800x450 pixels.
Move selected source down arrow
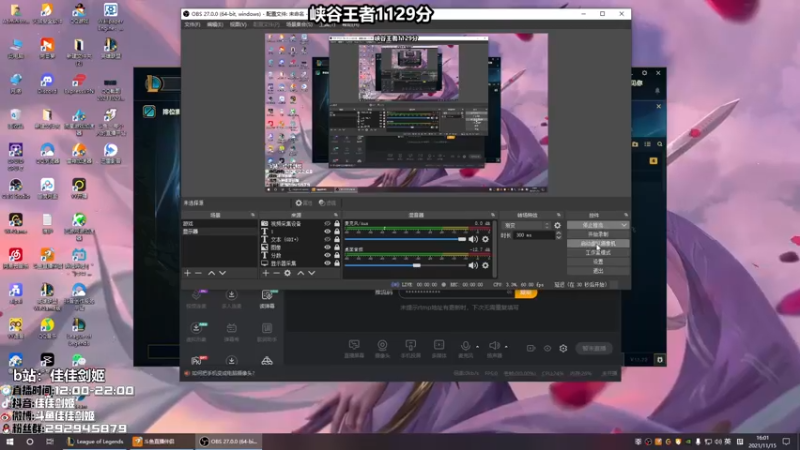click(312, 273)
